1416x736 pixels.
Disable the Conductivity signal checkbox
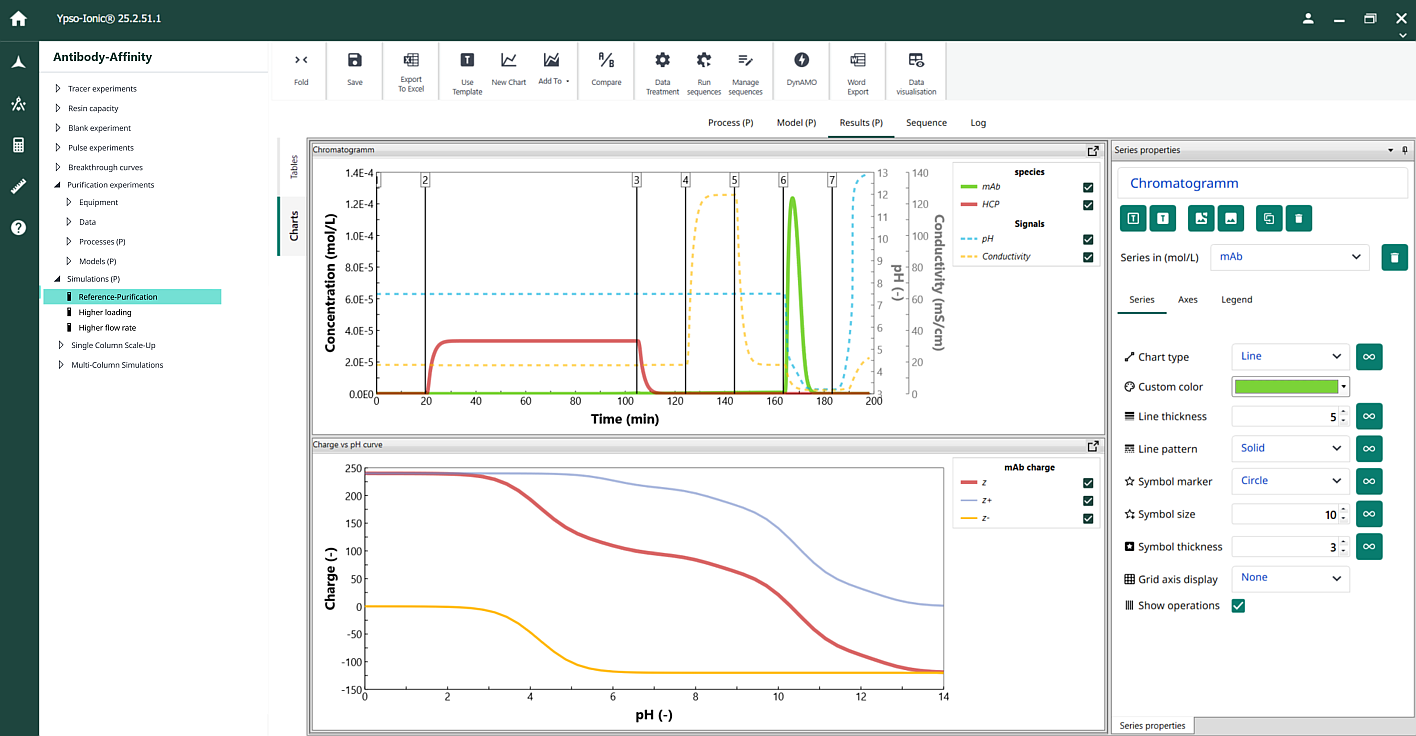tap(1087, 256)
